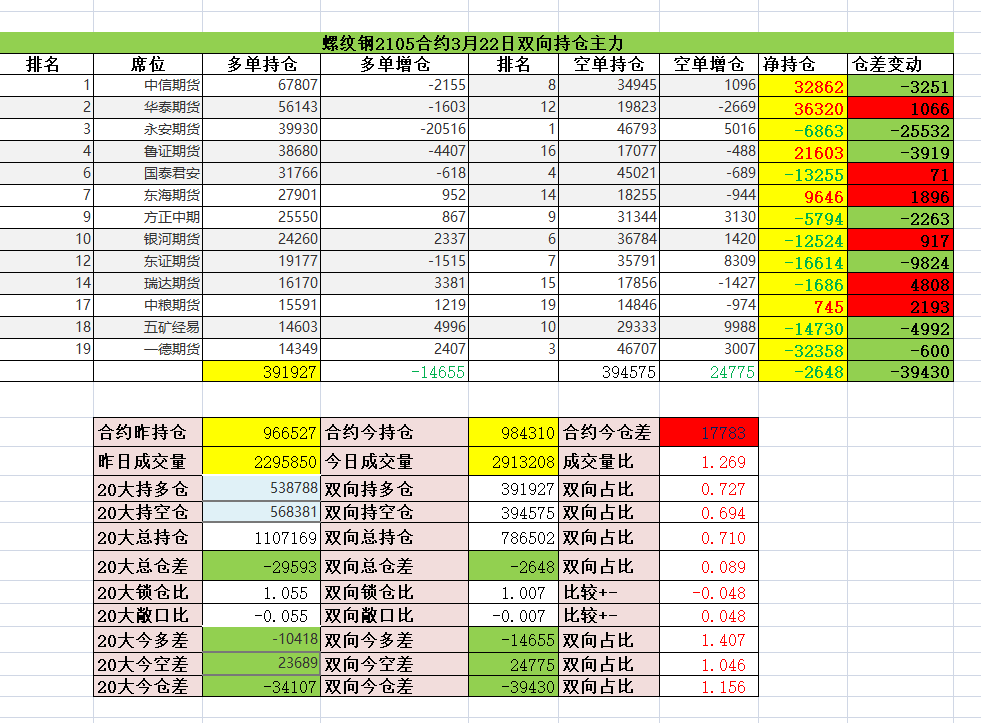Click the 国泰君安 seat cell
The image size is (981, 723).
coord(148,174)
